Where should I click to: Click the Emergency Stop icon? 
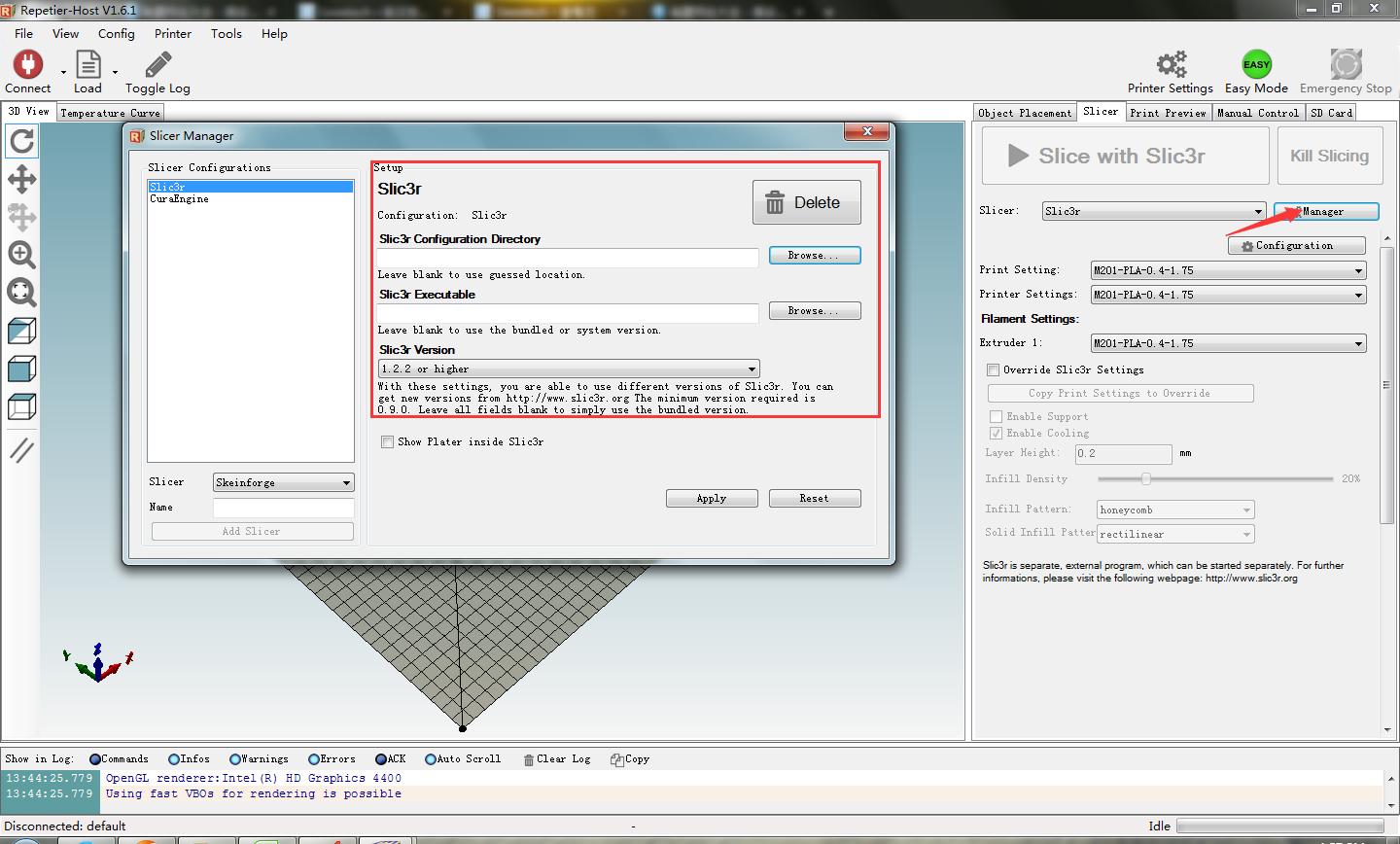coord(1346,64)
